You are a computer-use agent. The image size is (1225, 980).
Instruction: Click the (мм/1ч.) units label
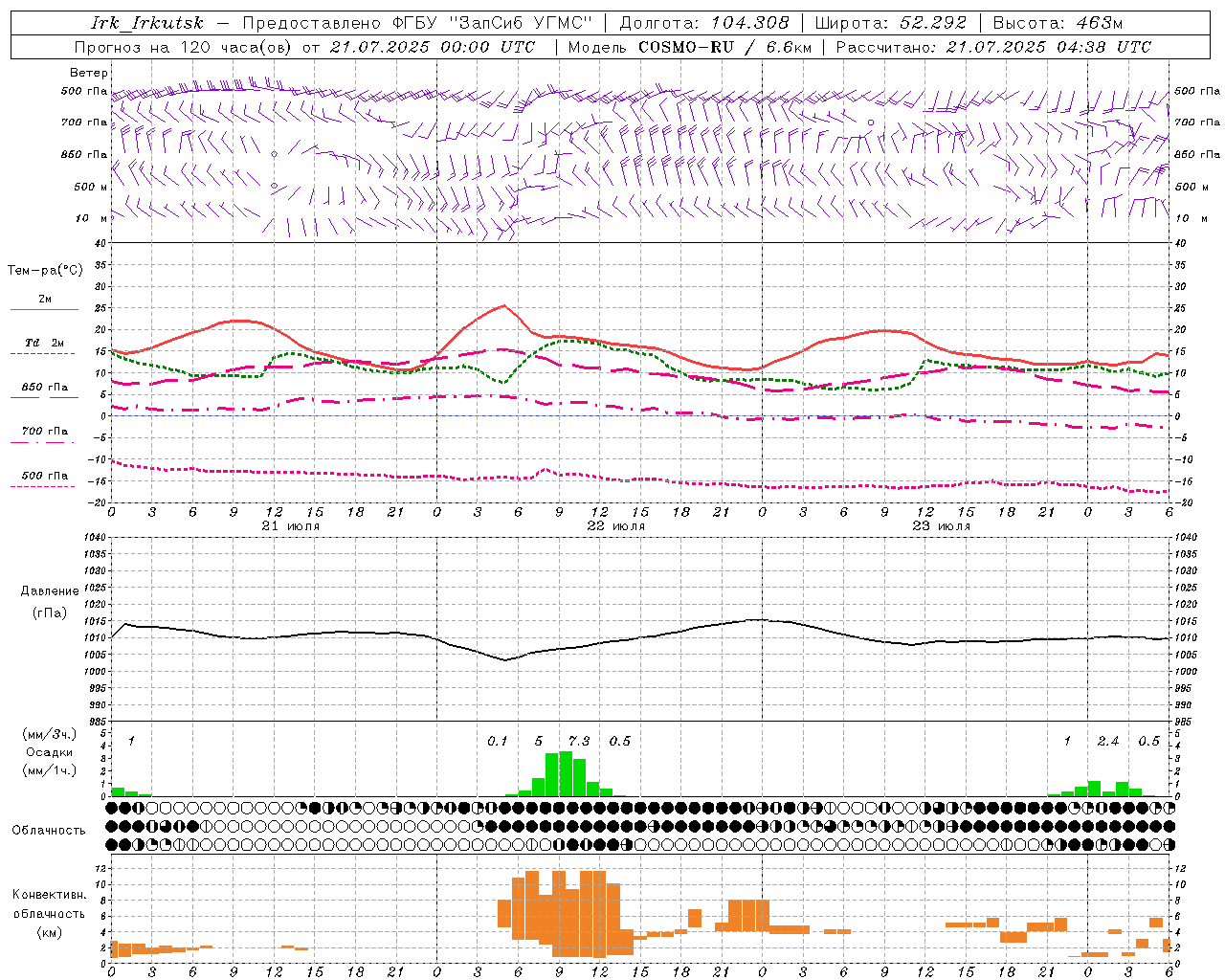[x=50, y=770]
